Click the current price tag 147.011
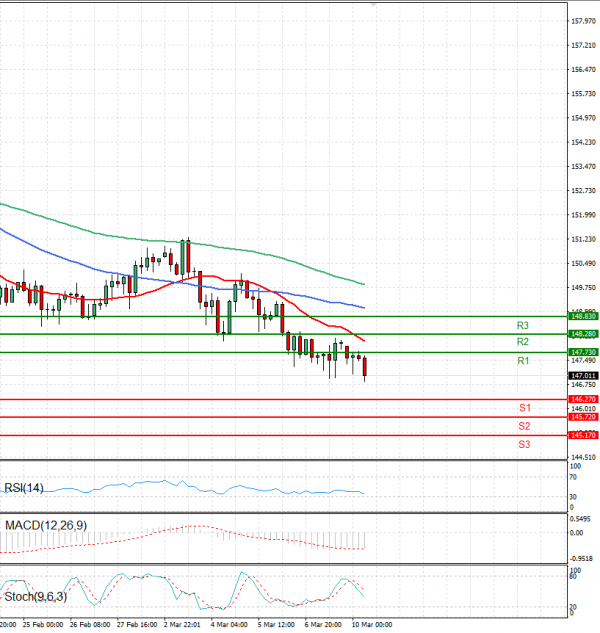The image size is (600, 633). (x=583, y=375)
